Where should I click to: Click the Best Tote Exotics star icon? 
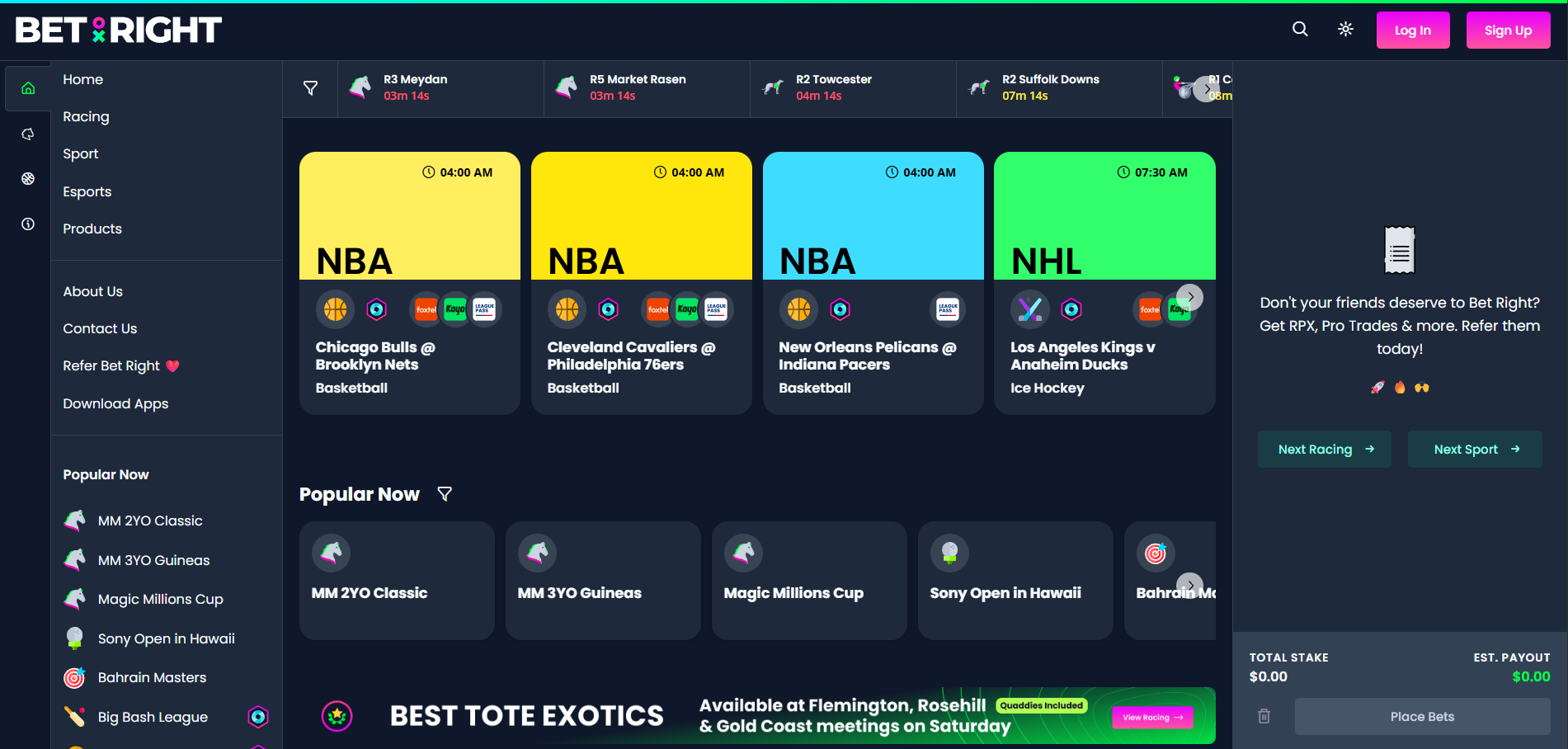pyautogui.click(x=337, y=716)
